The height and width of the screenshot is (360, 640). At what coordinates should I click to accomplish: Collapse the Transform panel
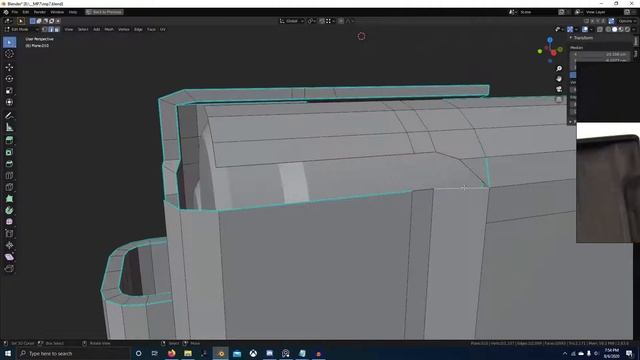(x=582, y=38)
